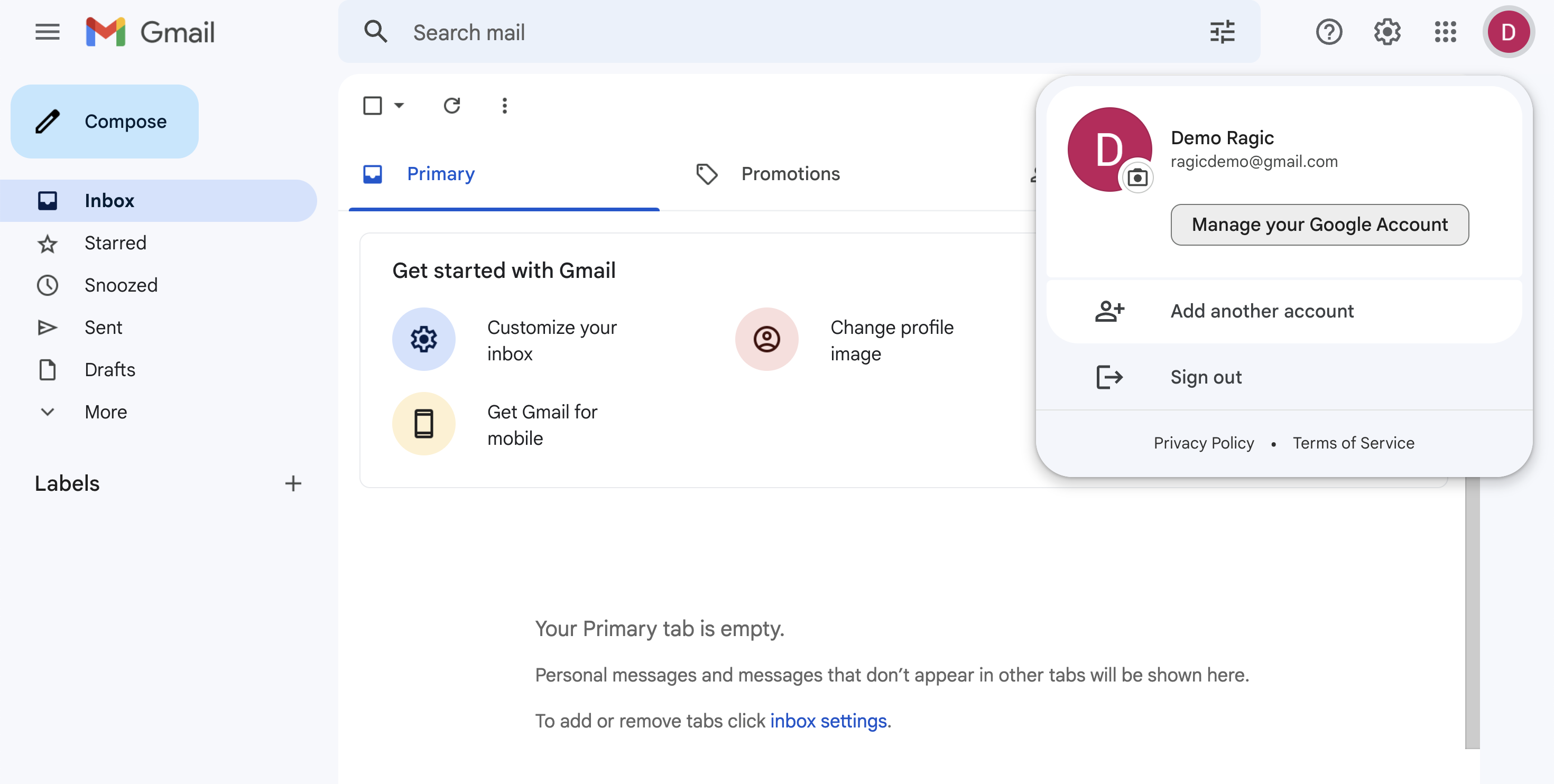The width and height of the screenshot is (1554, 784).
Task: Click the large D profile picture
Action: pos(1109,150)
